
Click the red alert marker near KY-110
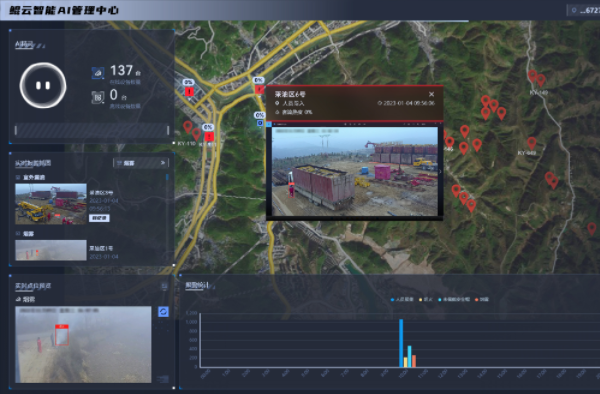[209, 137]
